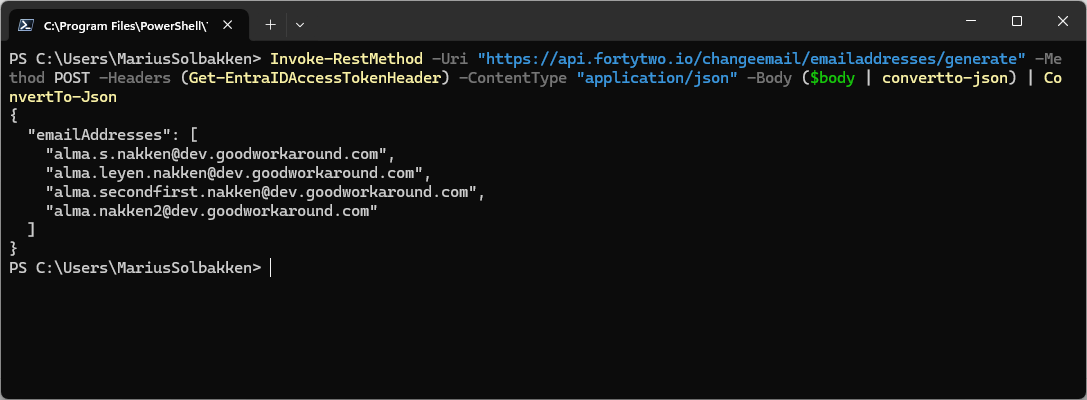Screen dimensions: 1087x400
Task: Open a new tab with the plus button
Action: click(270, 22)
